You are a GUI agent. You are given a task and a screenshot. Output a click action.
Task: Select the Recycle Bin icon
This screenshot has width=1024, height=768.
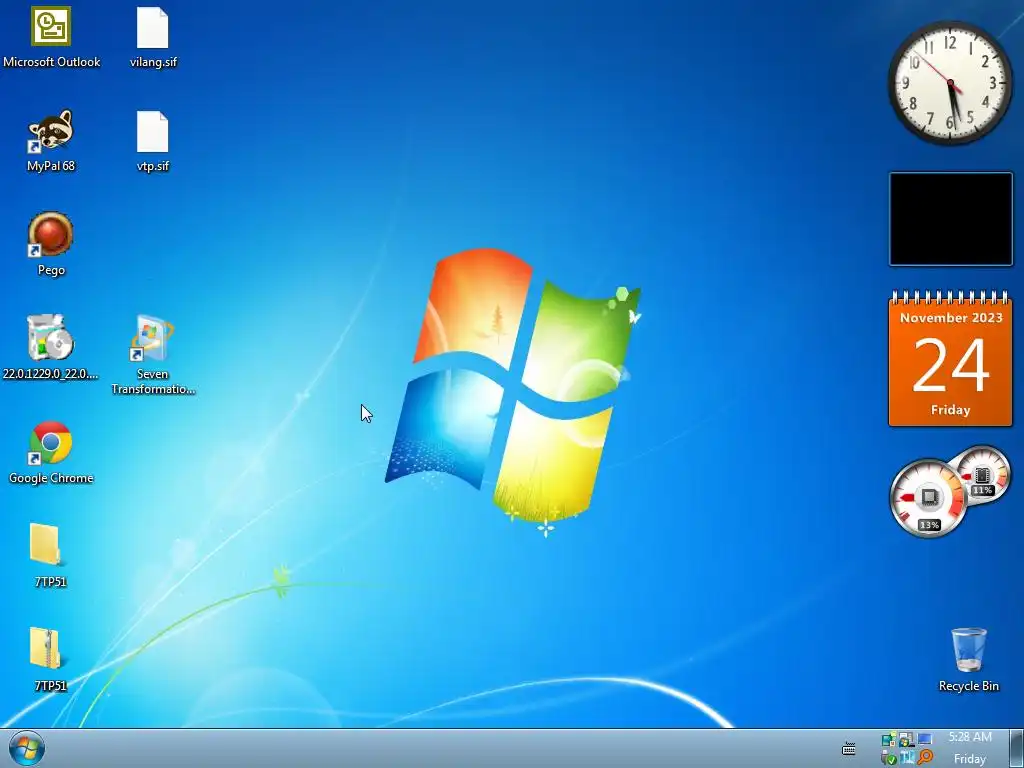[x=968, y=659]
